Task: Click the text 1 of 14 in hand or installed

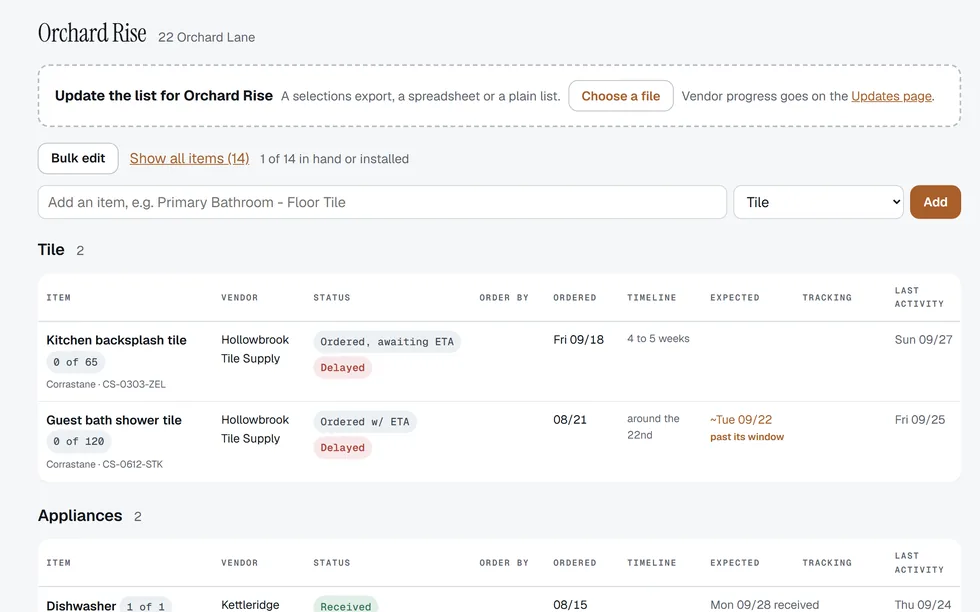Action: [x=334, y=159]
